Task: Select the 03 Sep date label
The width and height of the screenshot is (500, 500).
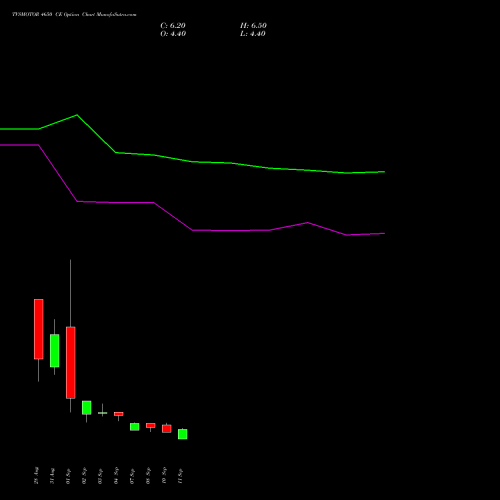Action: 100,476
